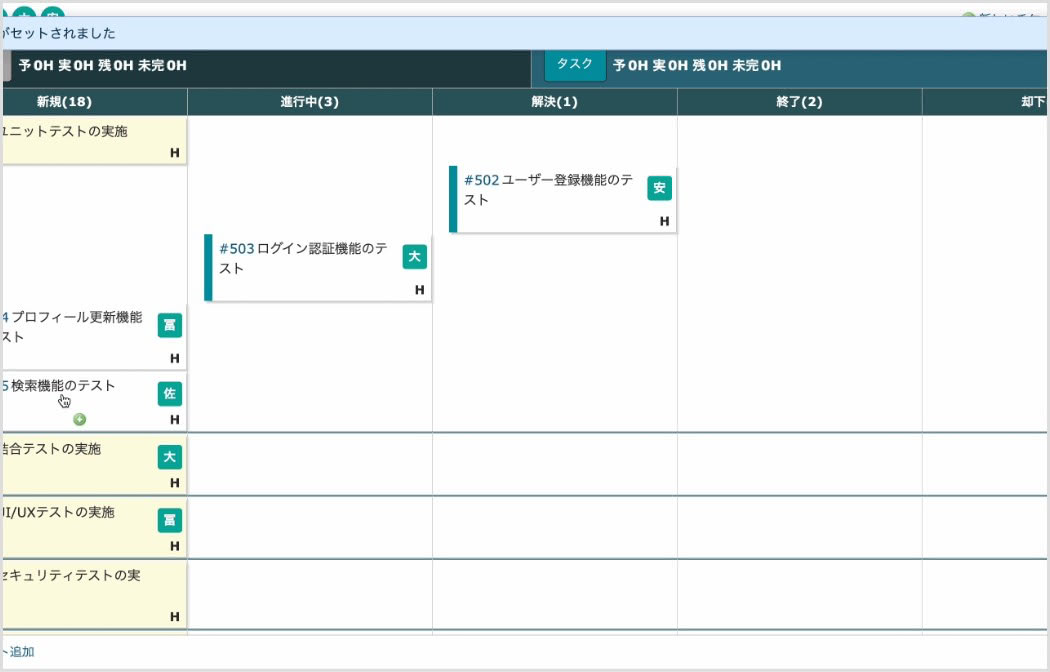Click the H label on task #502 card
Screen dimensions: 1050x672
tap(664, 222)
